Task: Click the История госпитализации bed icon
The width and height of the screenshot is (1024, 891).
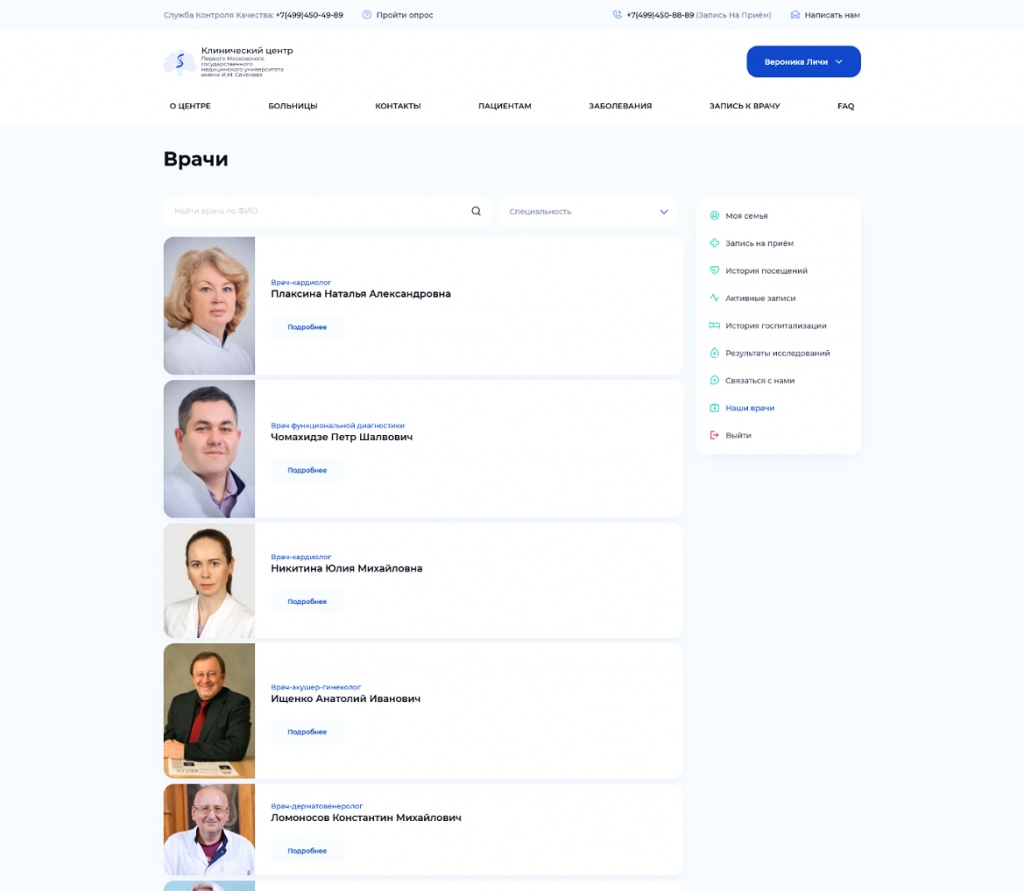Action: point(714,326)
